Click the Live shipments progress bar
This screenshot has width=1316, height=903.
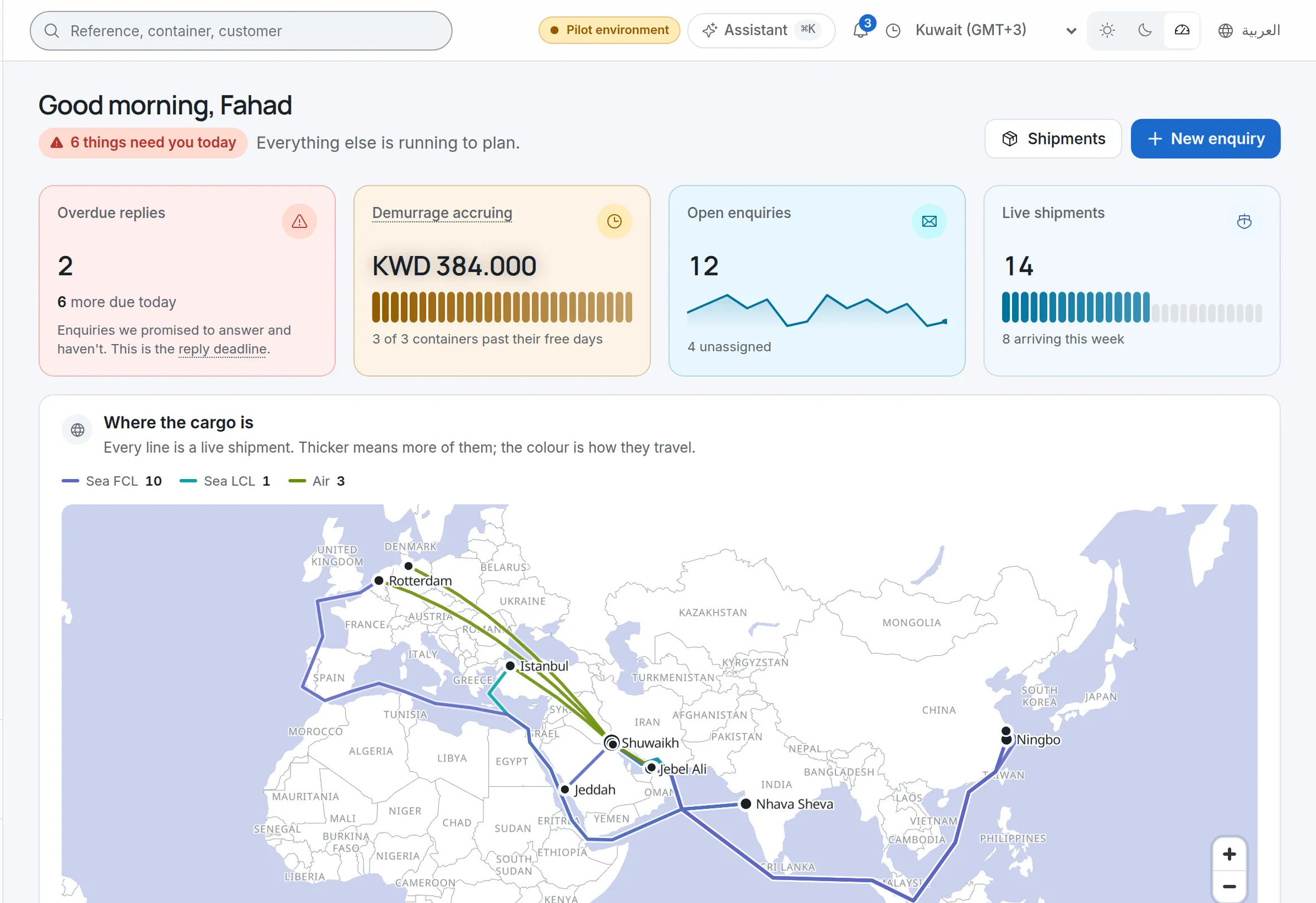[1131, 308]
